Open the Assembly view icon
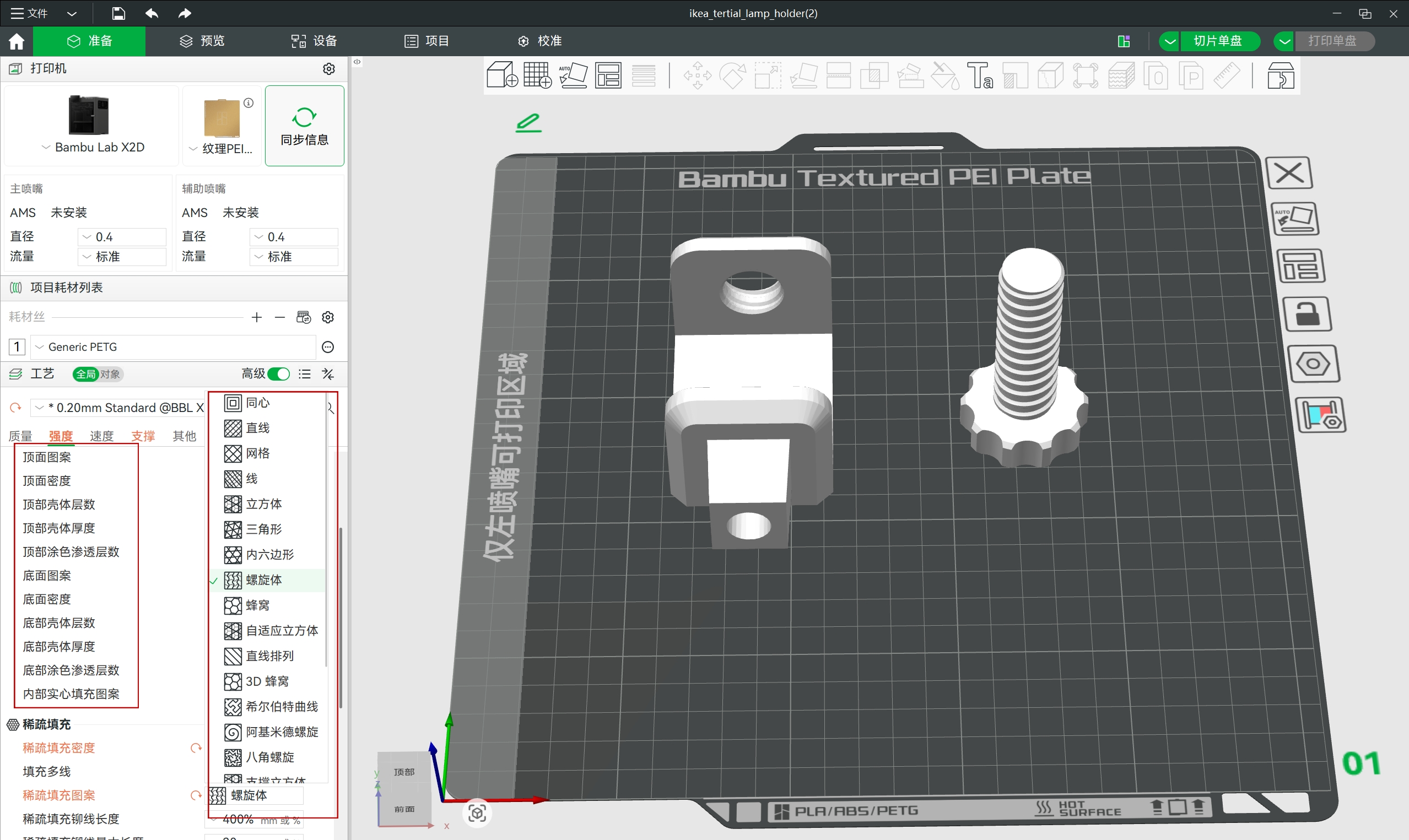This screenshot has width=1409, height=840. [x=1280, y=75]
